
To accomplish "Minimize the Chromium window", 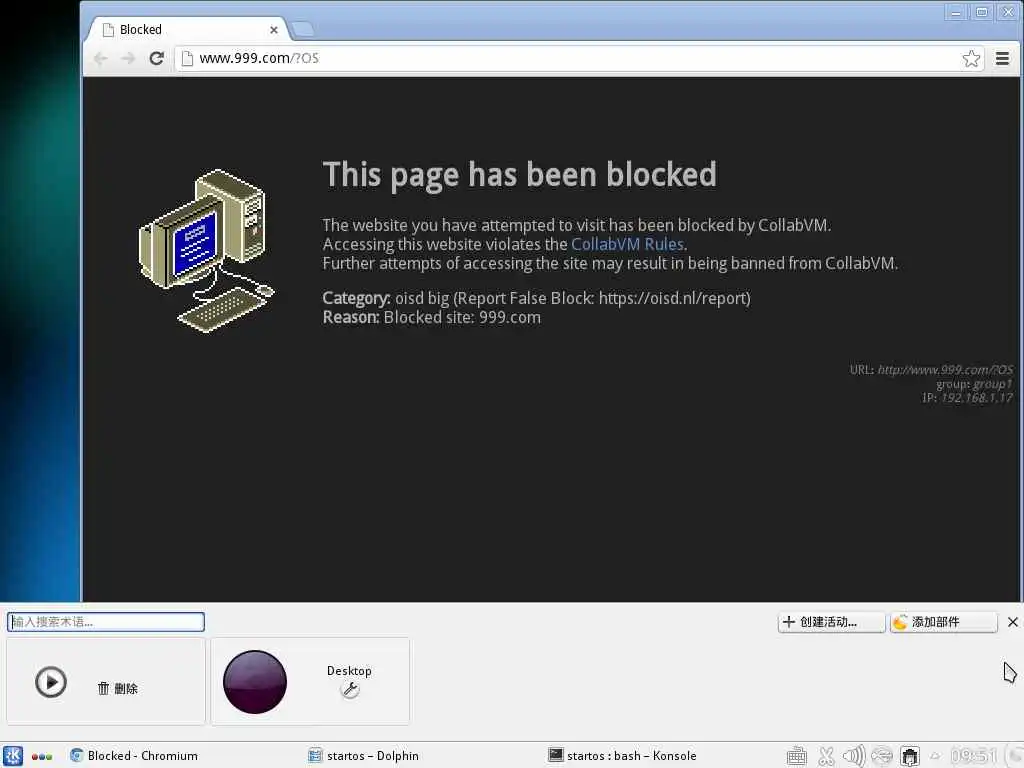I will click(x=955, y=12).
